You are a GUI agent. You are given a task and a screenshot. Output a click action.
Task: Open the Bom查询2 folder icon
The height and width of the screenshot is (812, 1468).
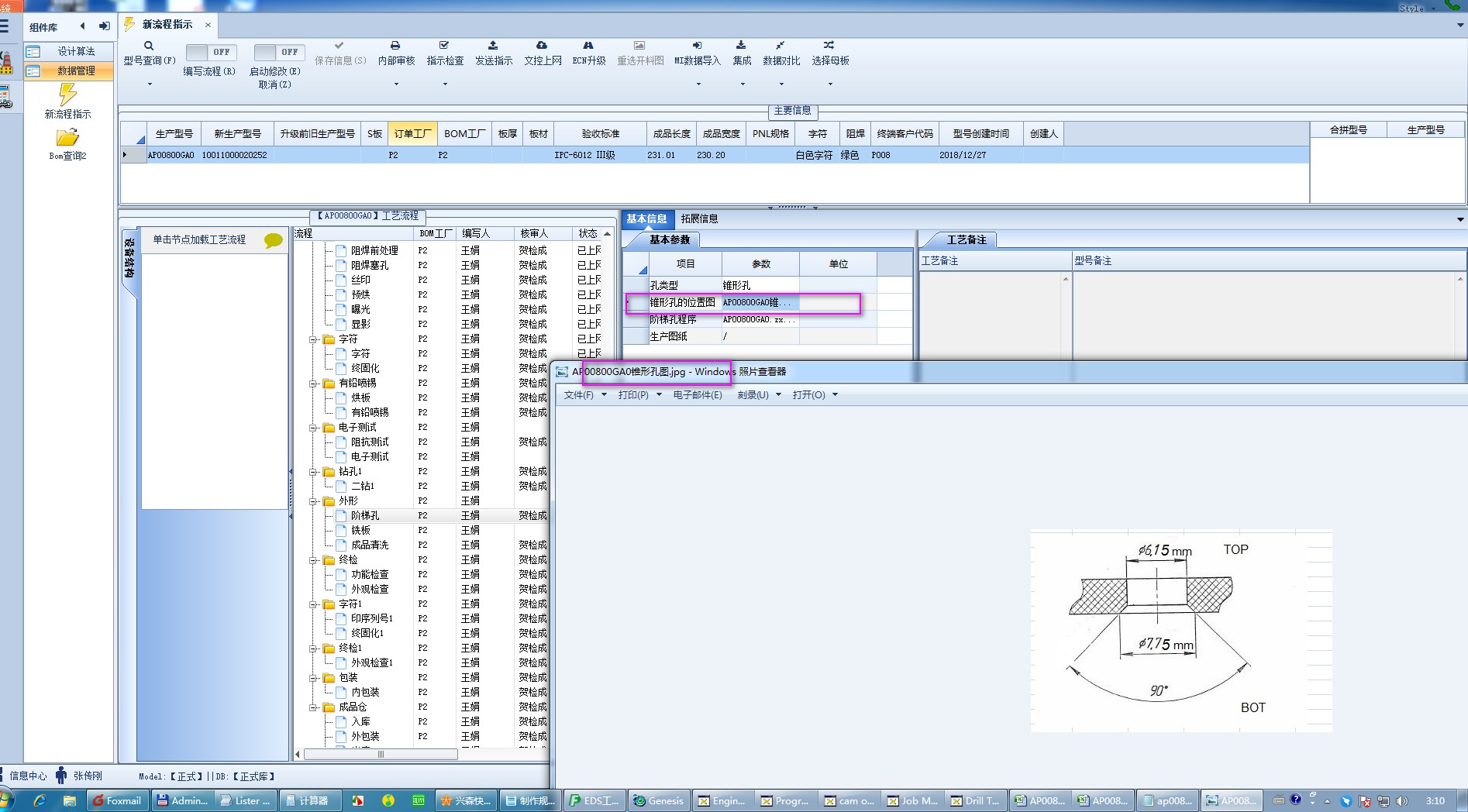tap(67, 139)
